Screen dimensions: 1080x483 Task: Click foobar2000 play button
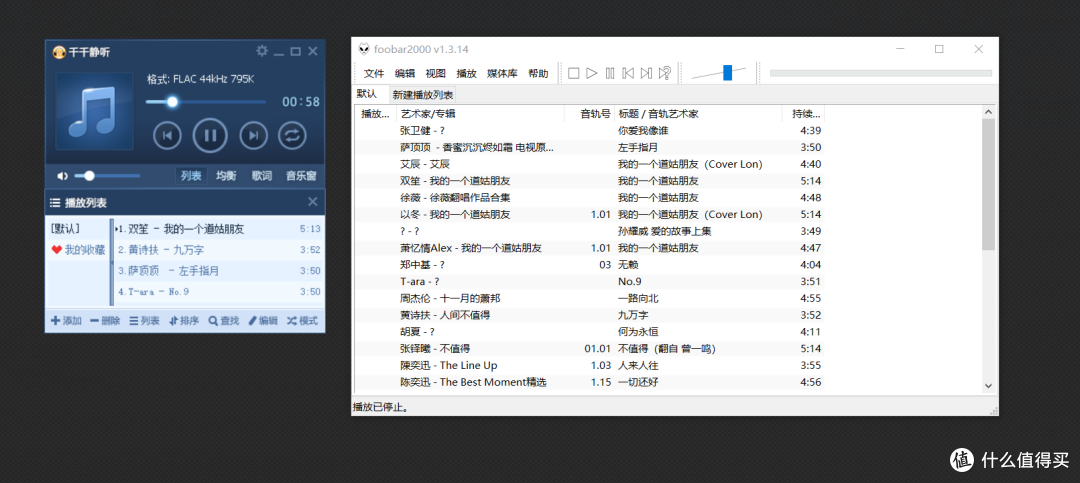tap(592, 73)
